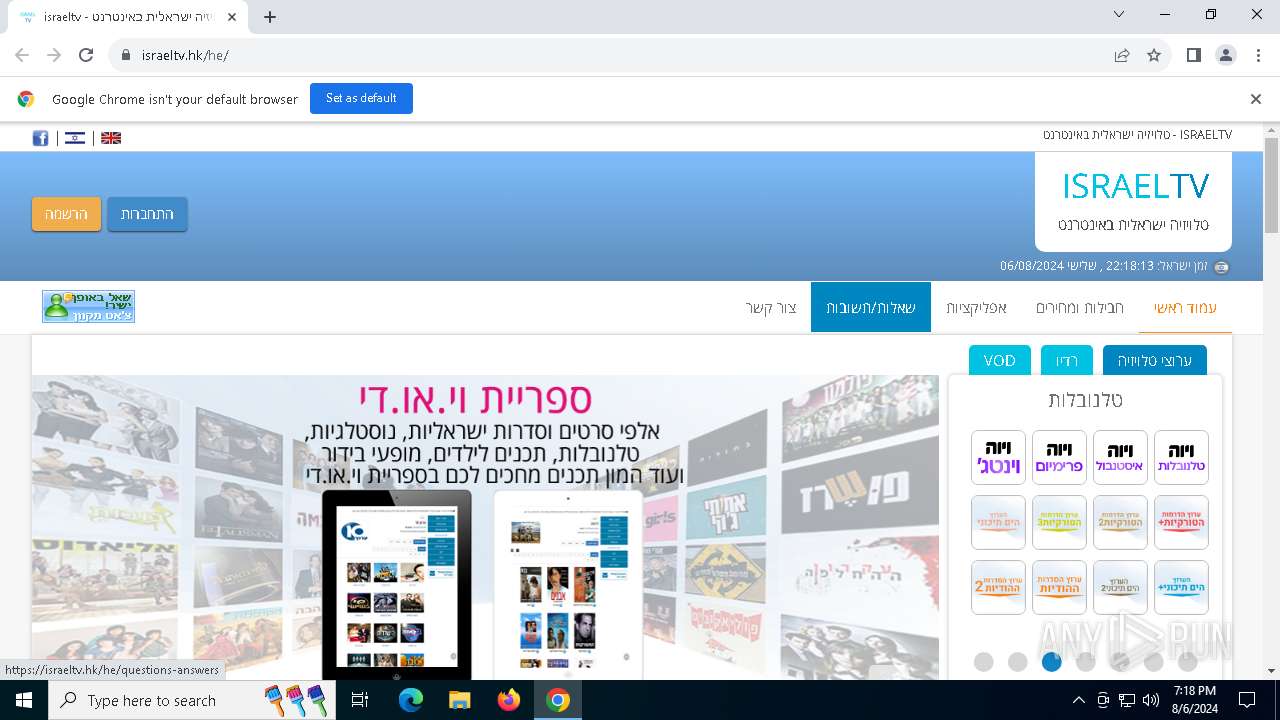Open Task View on taskbar
The width and height of the screenshot is (1280, 720).
pos(360,700)
